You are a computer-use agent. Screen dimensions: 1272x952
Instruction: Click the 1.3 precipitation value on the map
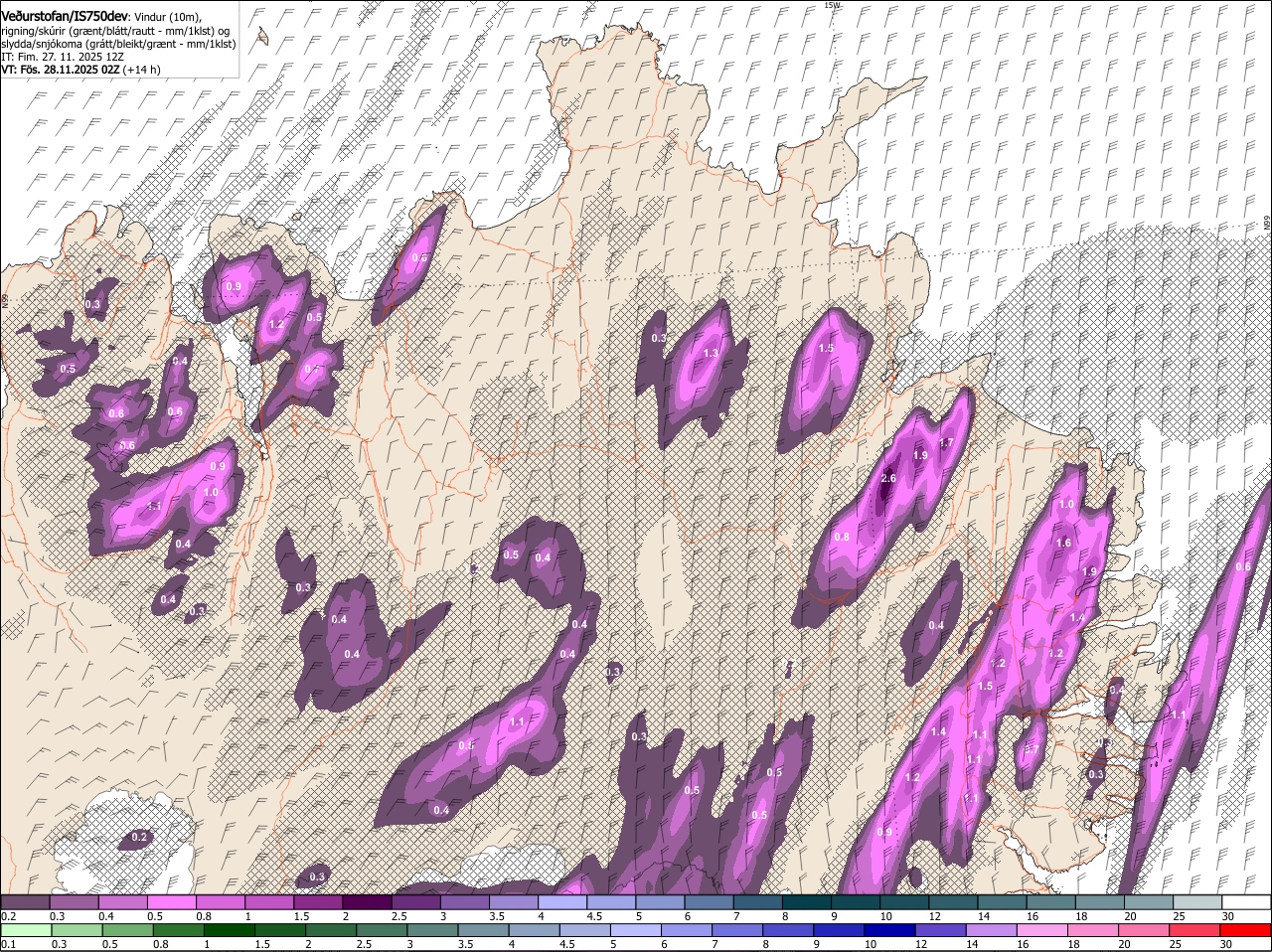coord(711,353)
